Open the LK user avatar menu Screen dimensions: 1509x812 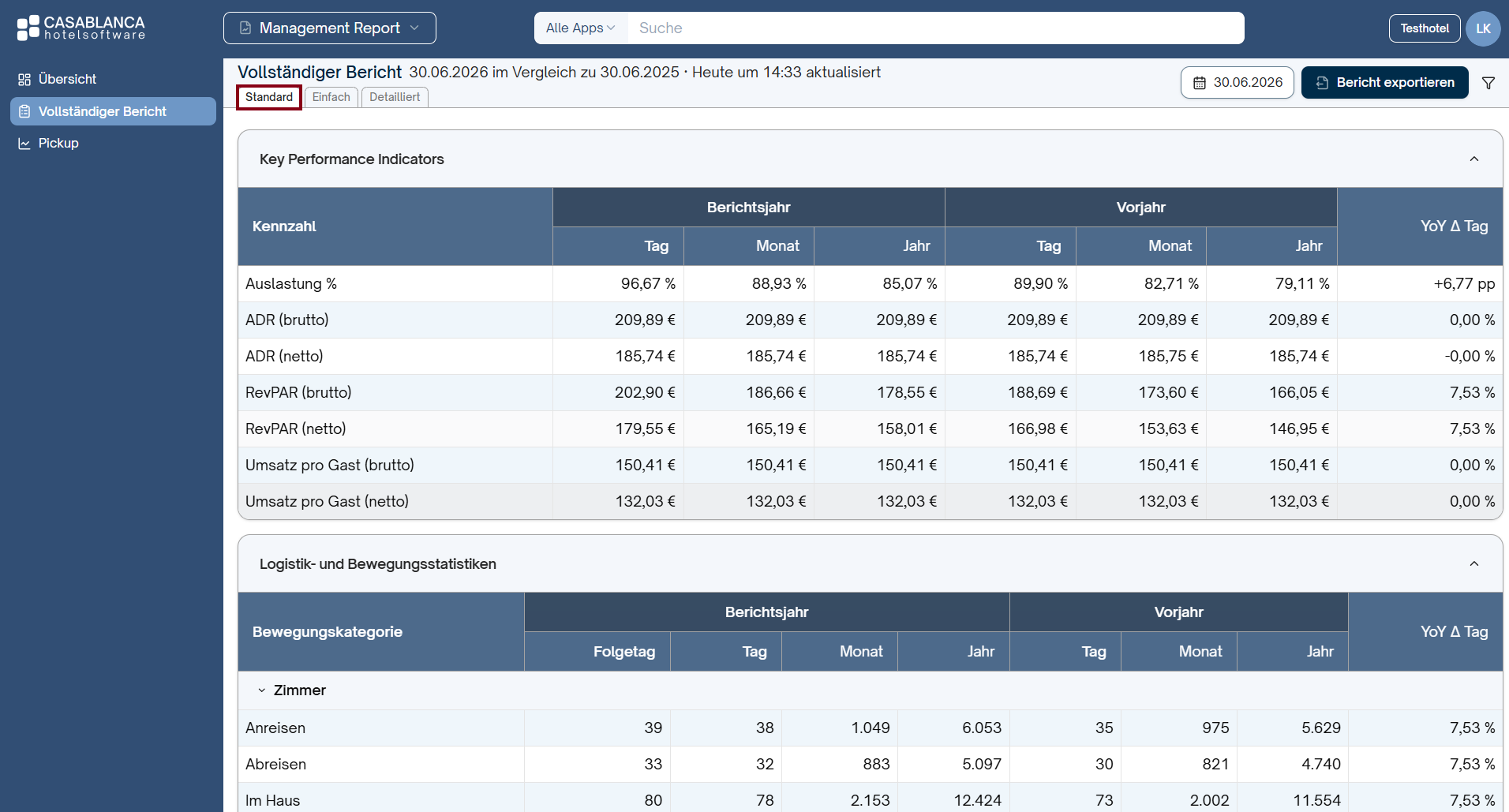(x=1484, y=28)
